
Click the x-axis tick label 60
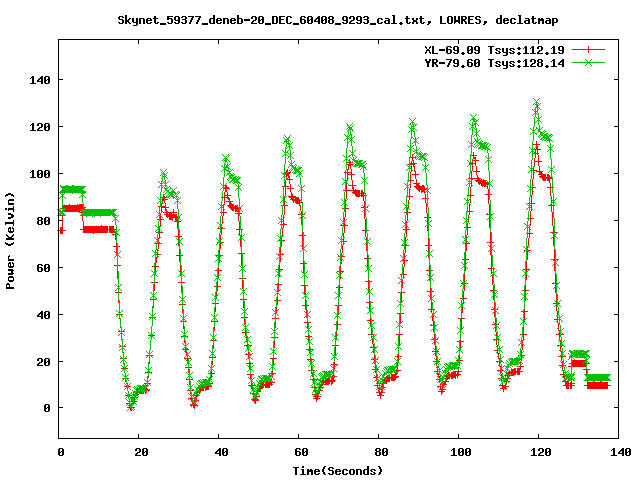(x=301, y=452)
